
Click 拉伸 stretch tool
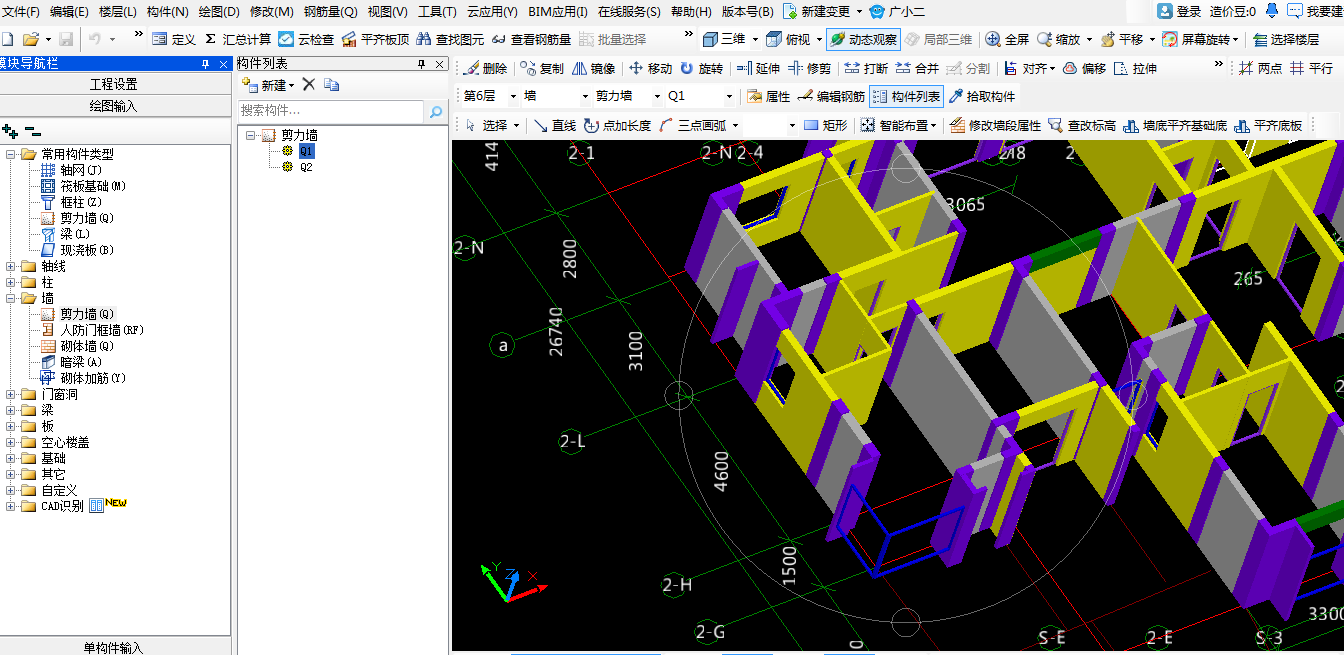pos(1135,69)
